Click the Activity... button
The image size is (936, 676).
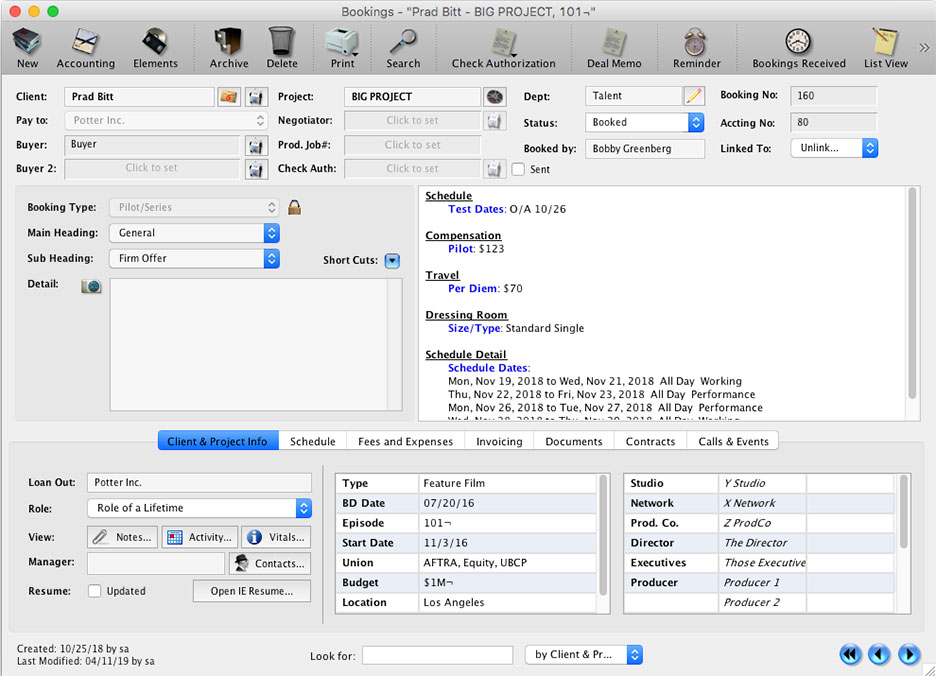tap(200, 537)
